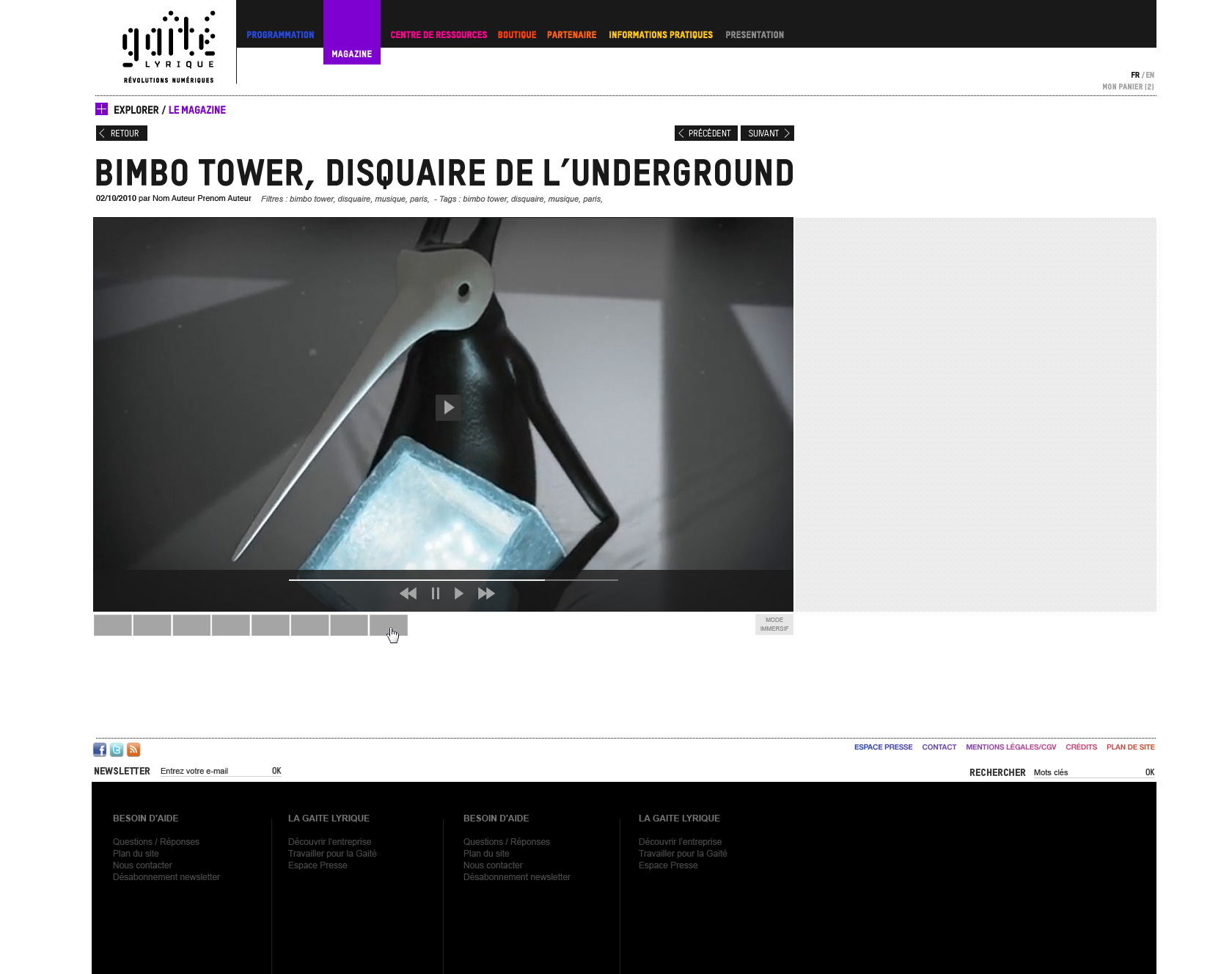Click the article title heading
The height and width of the screenshot is (974, 1232).
pyautogui.click(x=444, y=173)
